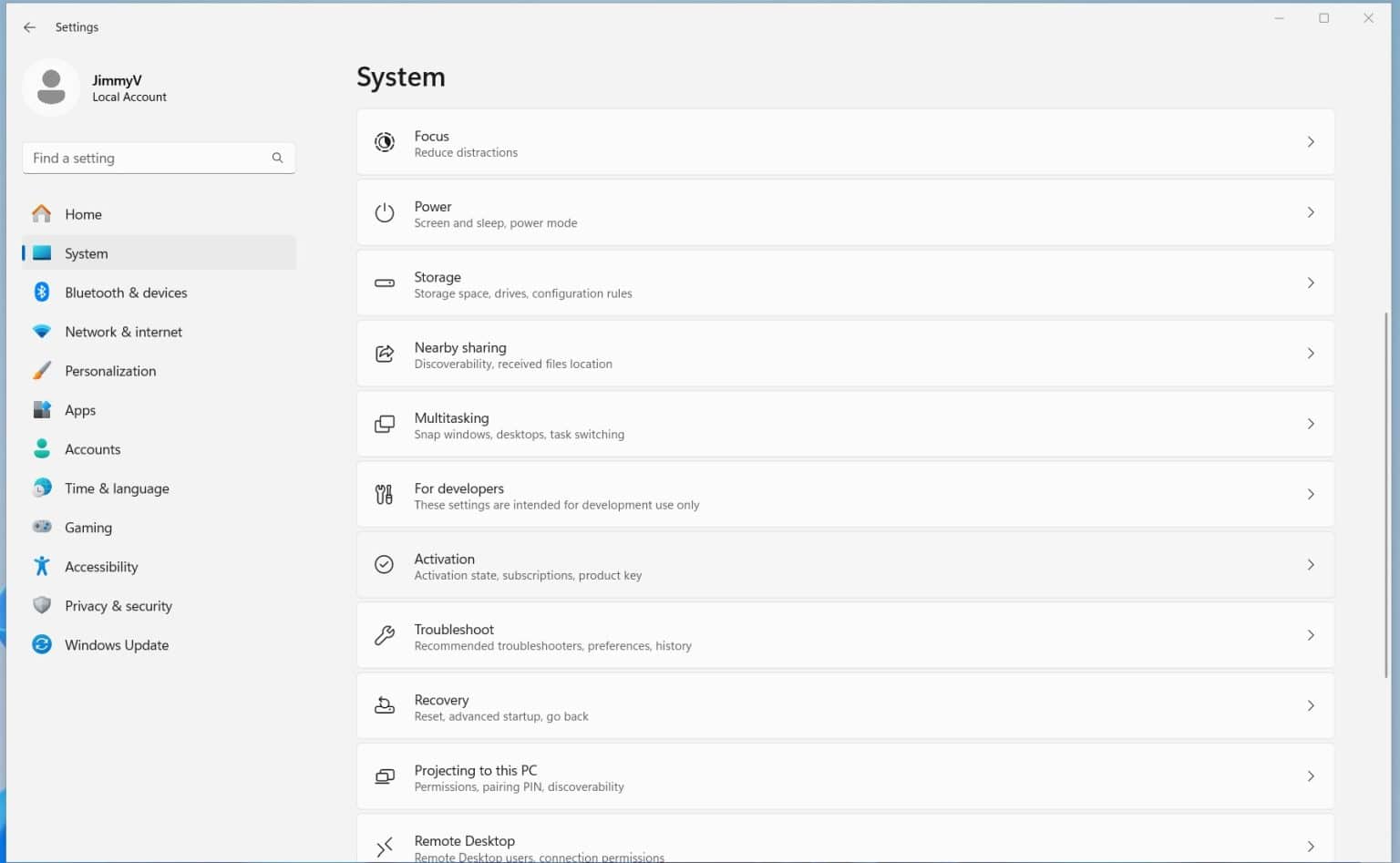Open Windows Update settings
Viewport: 1400px width, 863px height.
coord(116,644)
